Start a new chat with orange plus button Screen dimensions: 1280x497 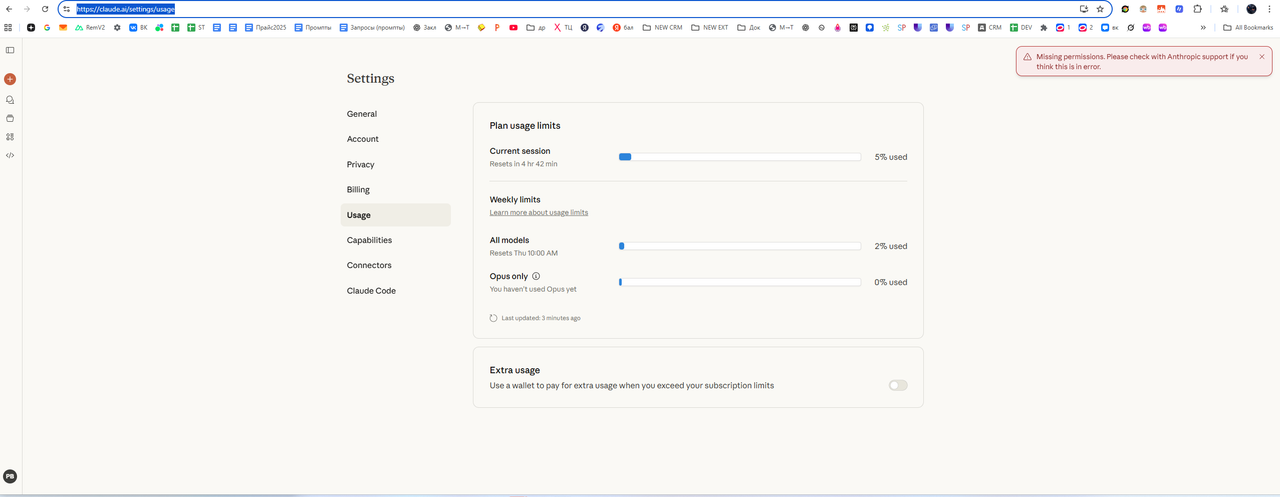click(x=10, y=79)
